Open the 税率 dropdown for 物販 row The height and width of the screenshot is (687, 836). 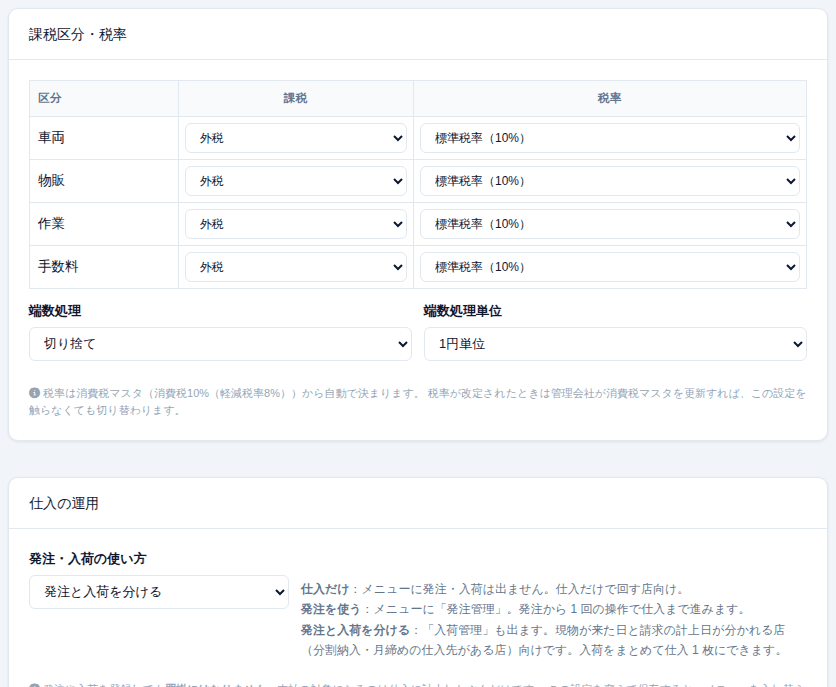click(x=609, y=181)
